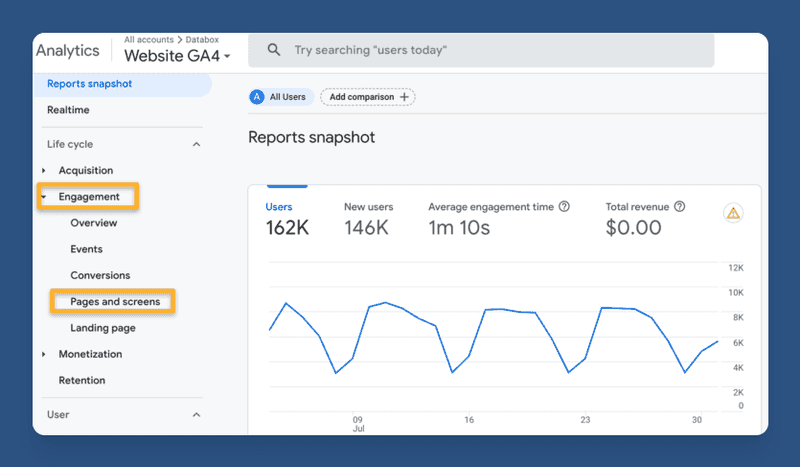Select the Monetization menu label
This screenshot has height=467, width=800.
(x=90, y=354)
